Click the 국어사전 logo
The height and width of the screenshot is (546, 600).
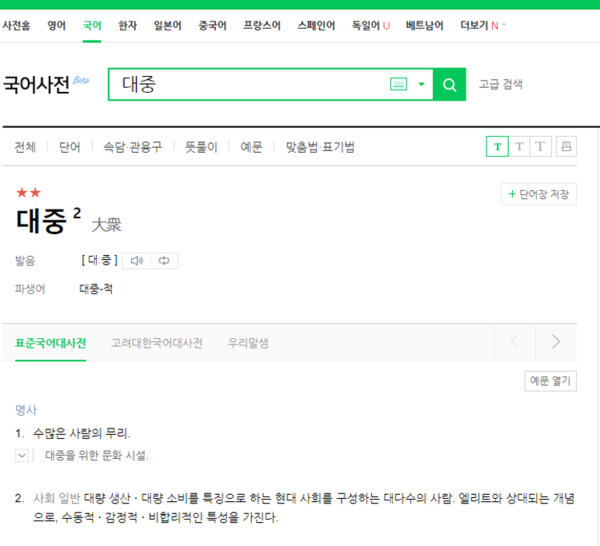(36, 85)
